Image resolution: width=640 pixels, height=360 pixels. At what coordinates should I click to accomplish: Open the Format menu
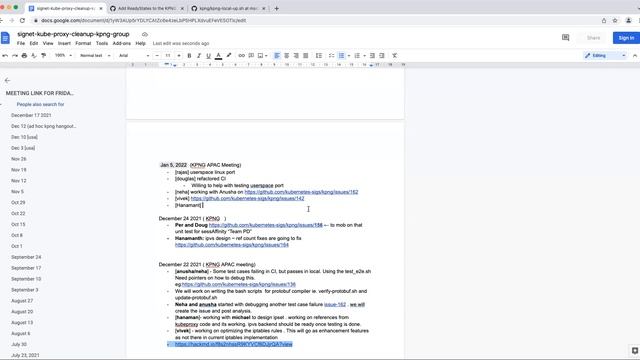[x=83, y=43]
